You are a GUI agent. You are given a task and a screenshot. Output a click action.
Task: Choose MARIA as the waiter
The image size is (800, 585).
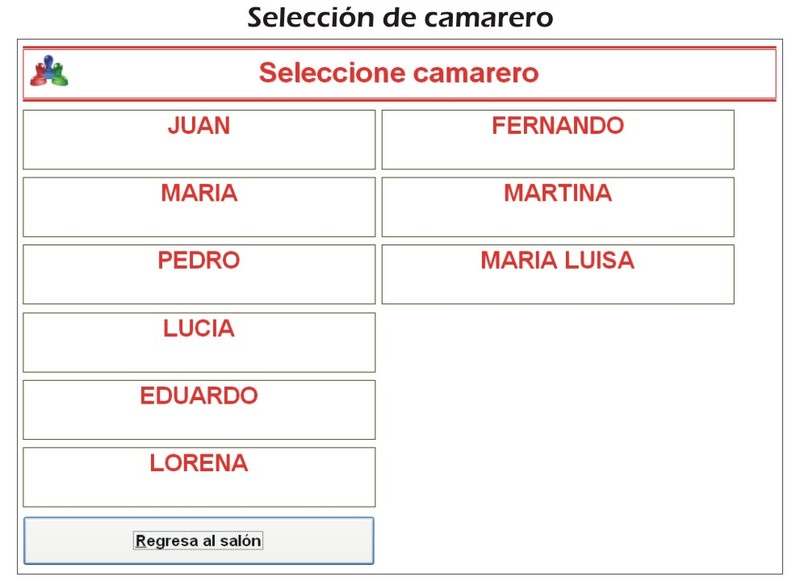pyautogui.click(x=199, y=207)
